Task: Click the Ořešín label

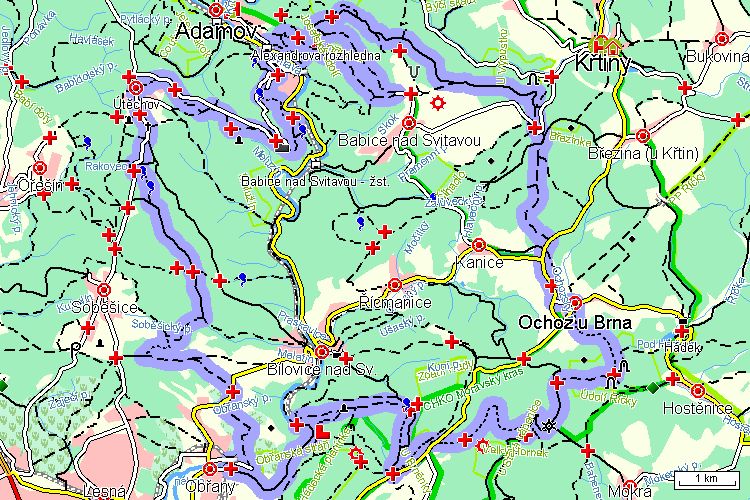Action: pyautogui.click(x=40, y=185)
